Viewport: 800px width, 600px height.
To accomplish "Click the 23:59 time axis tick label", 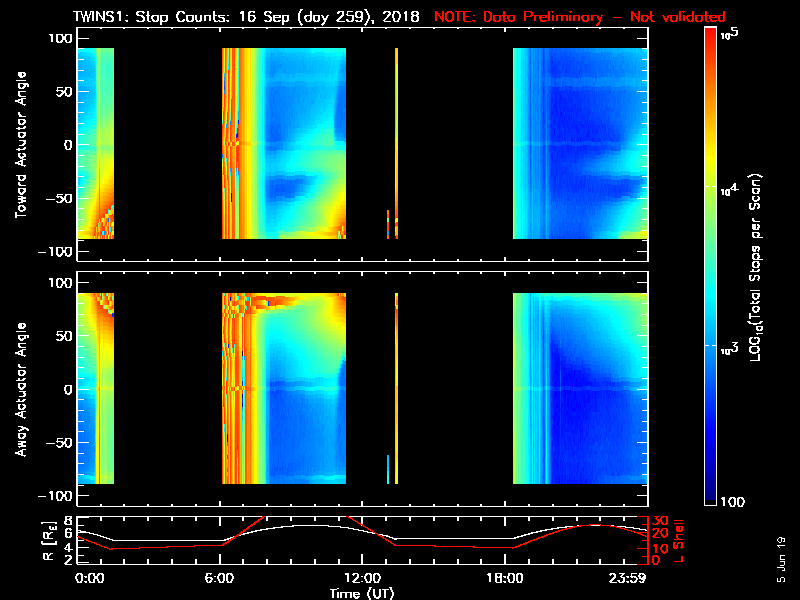I will coord(627,579).
